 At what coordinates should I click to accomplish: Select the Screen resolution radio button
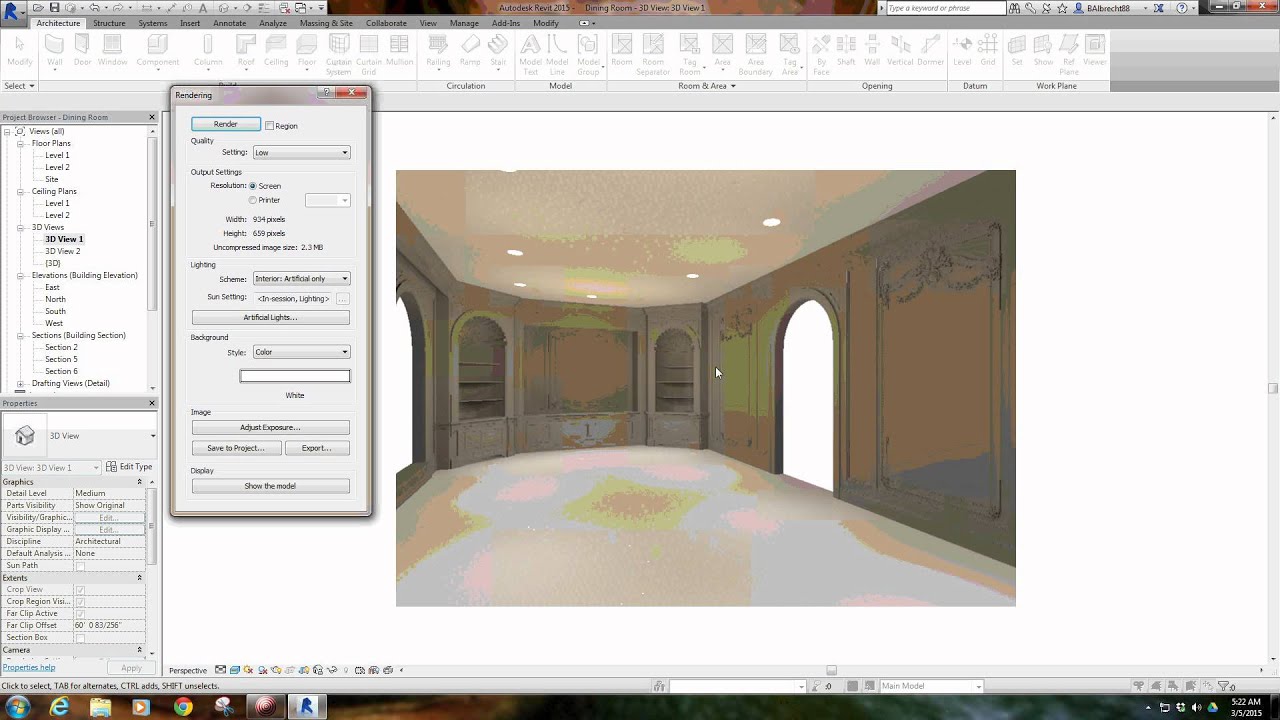[x=253, y=186]
